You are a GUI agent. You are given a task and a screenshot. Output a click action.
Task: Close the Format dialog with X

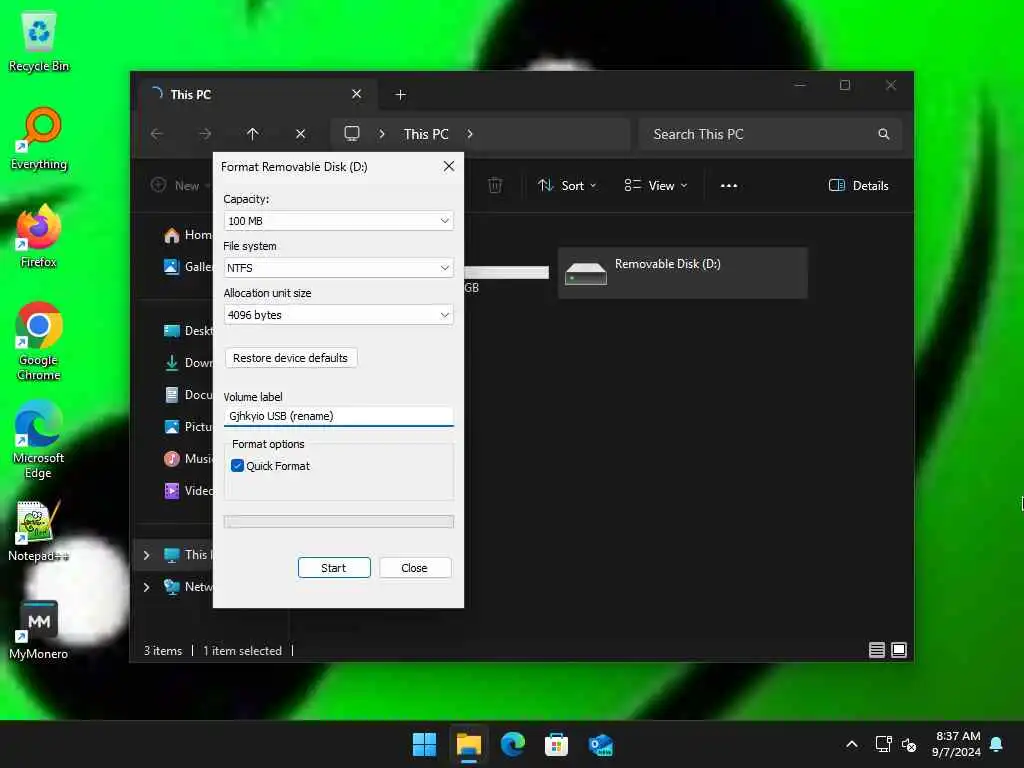tap(449, 167)
